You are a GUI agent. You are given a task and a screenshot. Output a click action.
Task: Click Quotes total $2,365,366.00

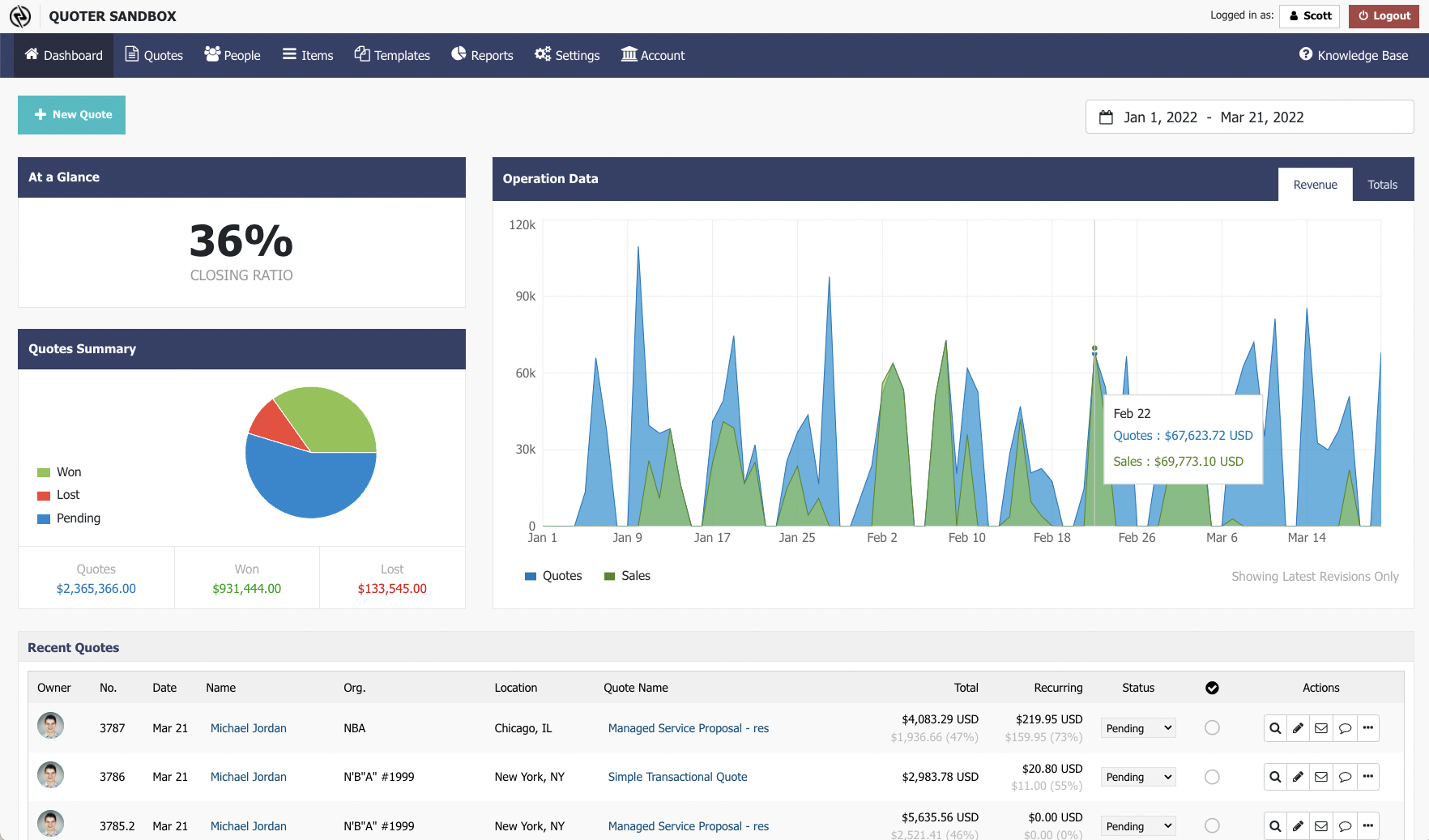96,589
